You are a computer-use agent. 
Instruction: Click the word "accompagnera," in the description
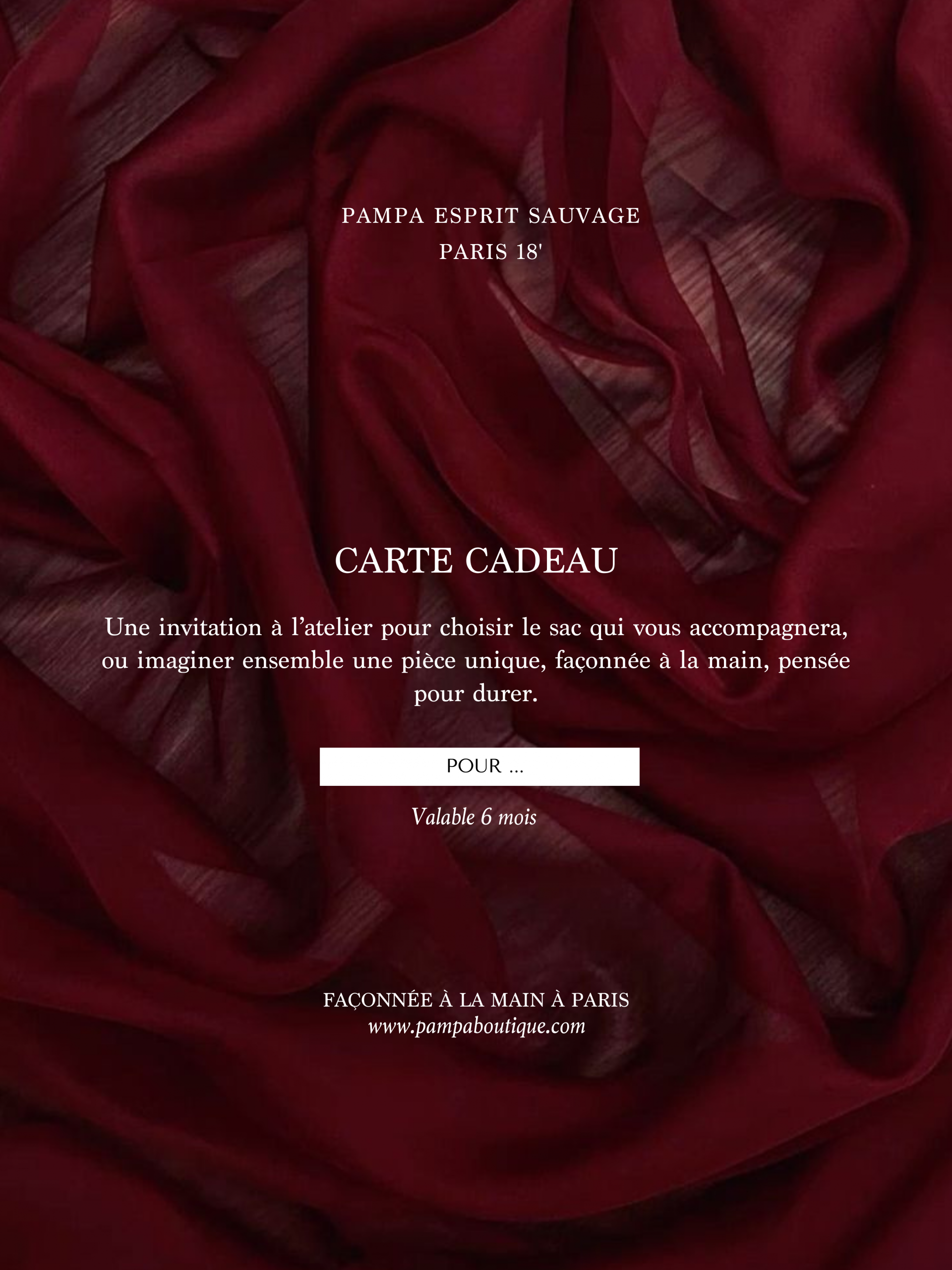click(769, 629)
